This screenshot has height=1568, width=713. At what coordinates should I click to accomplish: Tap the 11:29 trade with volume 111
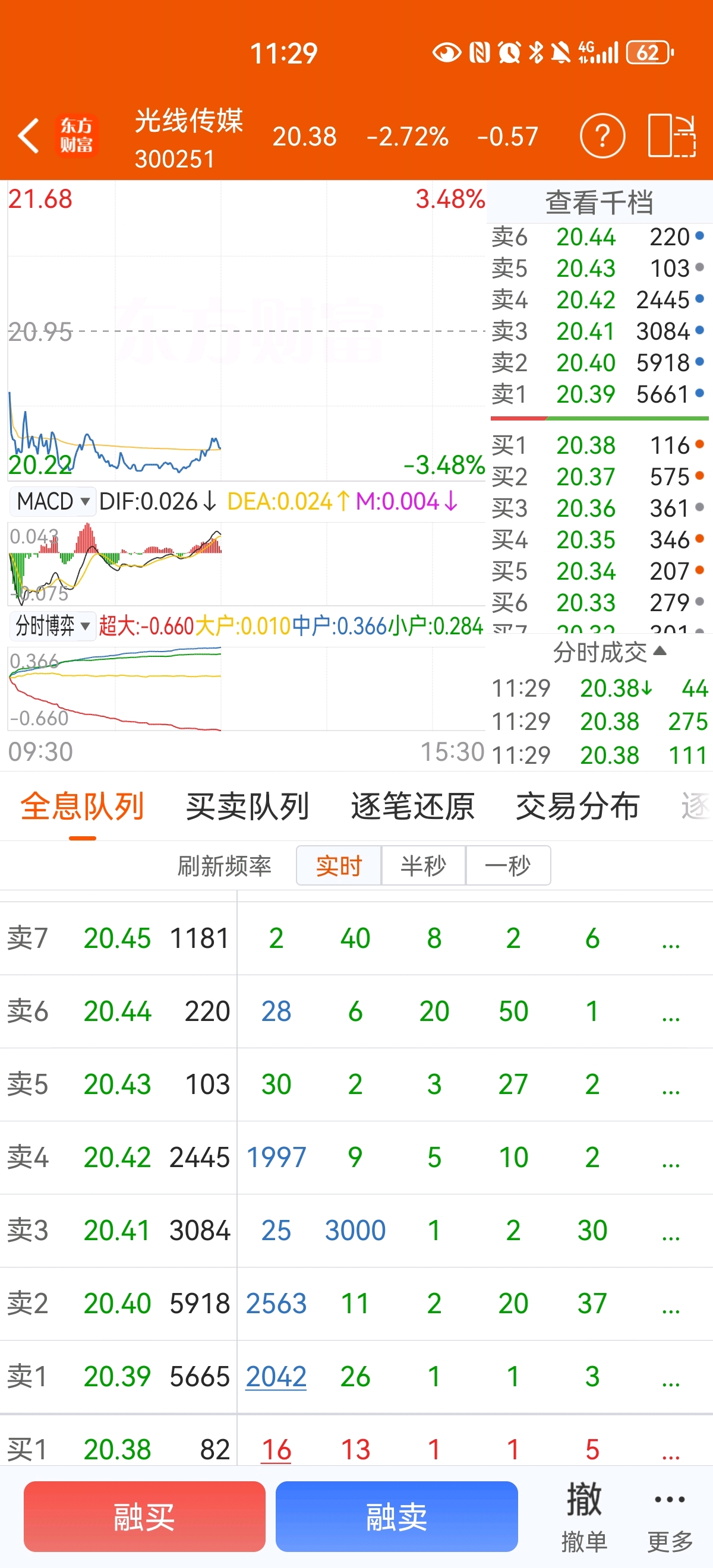pyautogui.click(x=599, y=755)
